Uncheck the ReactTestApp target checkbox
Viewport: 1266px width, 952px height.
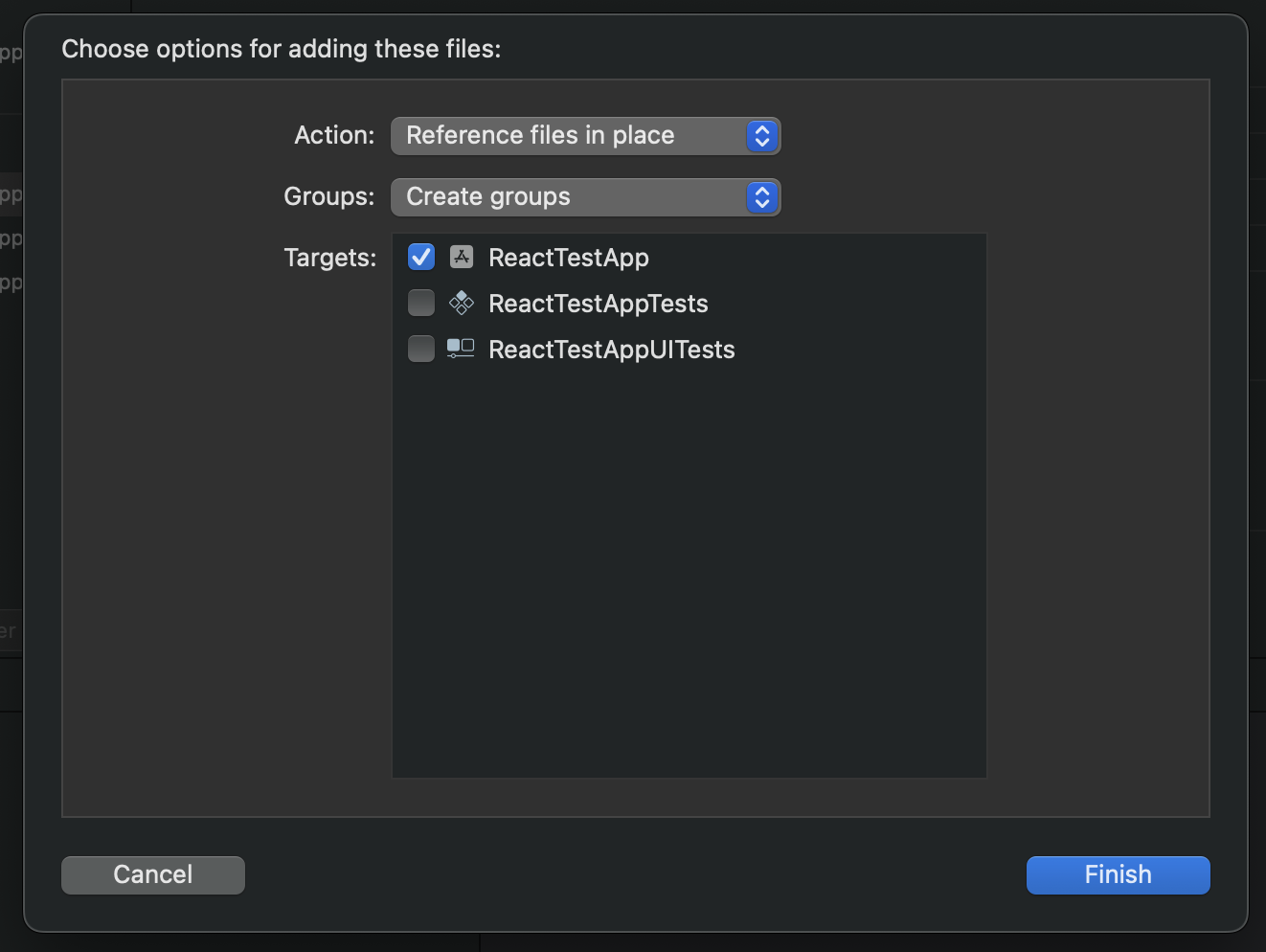click(421, 257)
